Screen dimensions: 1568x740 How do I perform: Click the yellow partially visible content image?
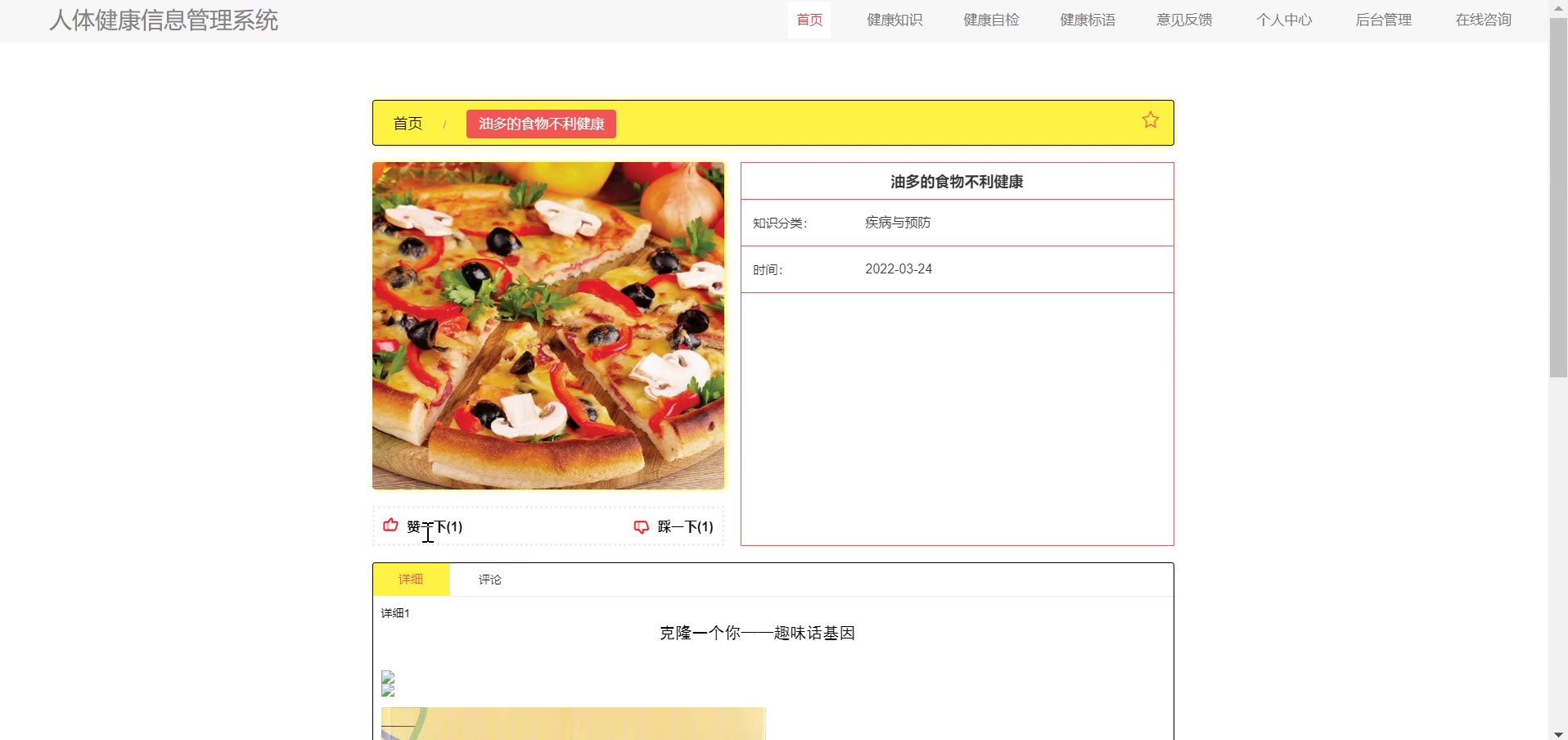click(x=573, y=724)
